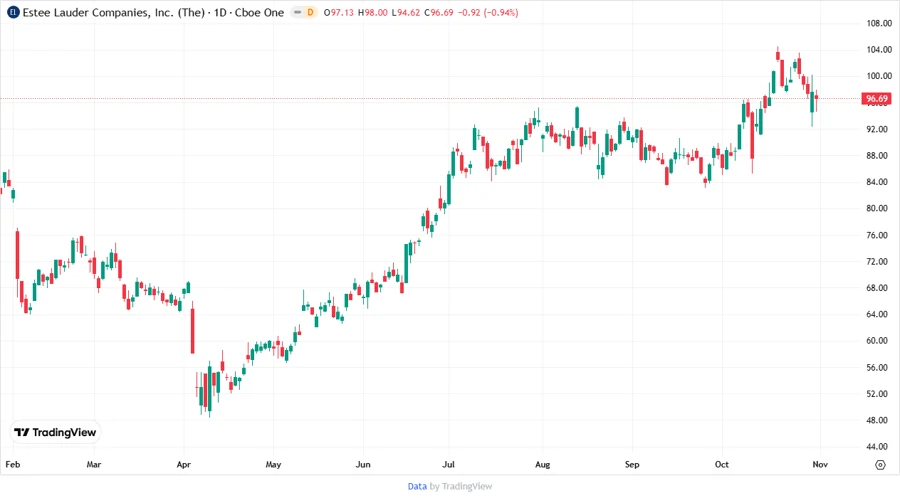900x498 pixels.
Task: Click the 100.00 price axis label
Action: [x=879, y=76]
